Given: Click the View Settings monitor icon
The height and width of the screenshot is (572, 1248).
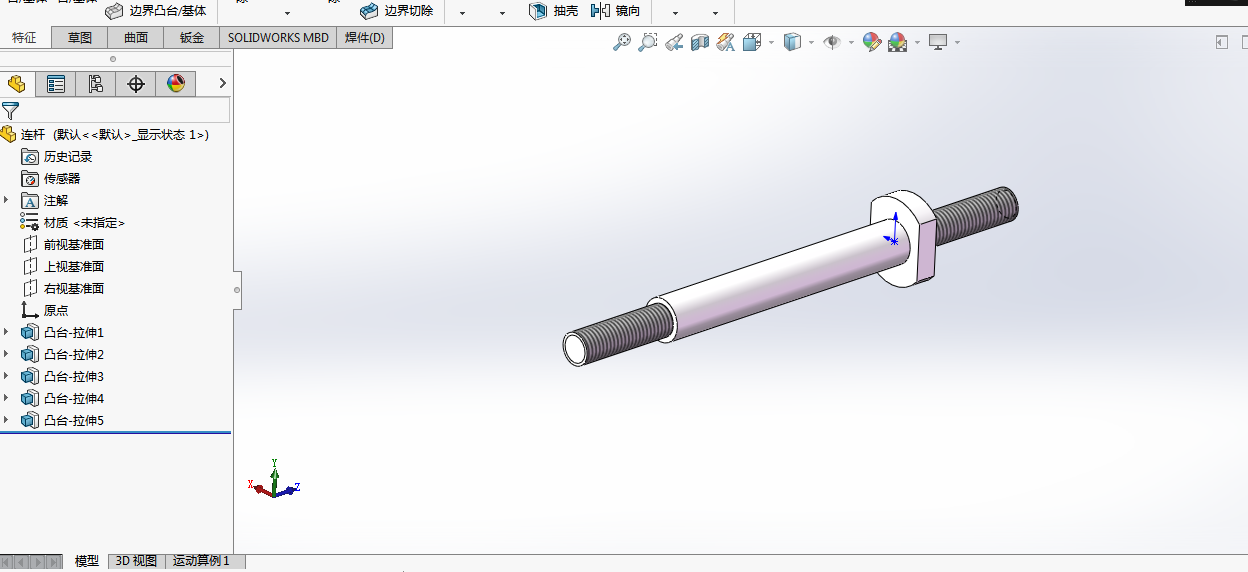Looking at the screenshot, I should pos(938,42).
